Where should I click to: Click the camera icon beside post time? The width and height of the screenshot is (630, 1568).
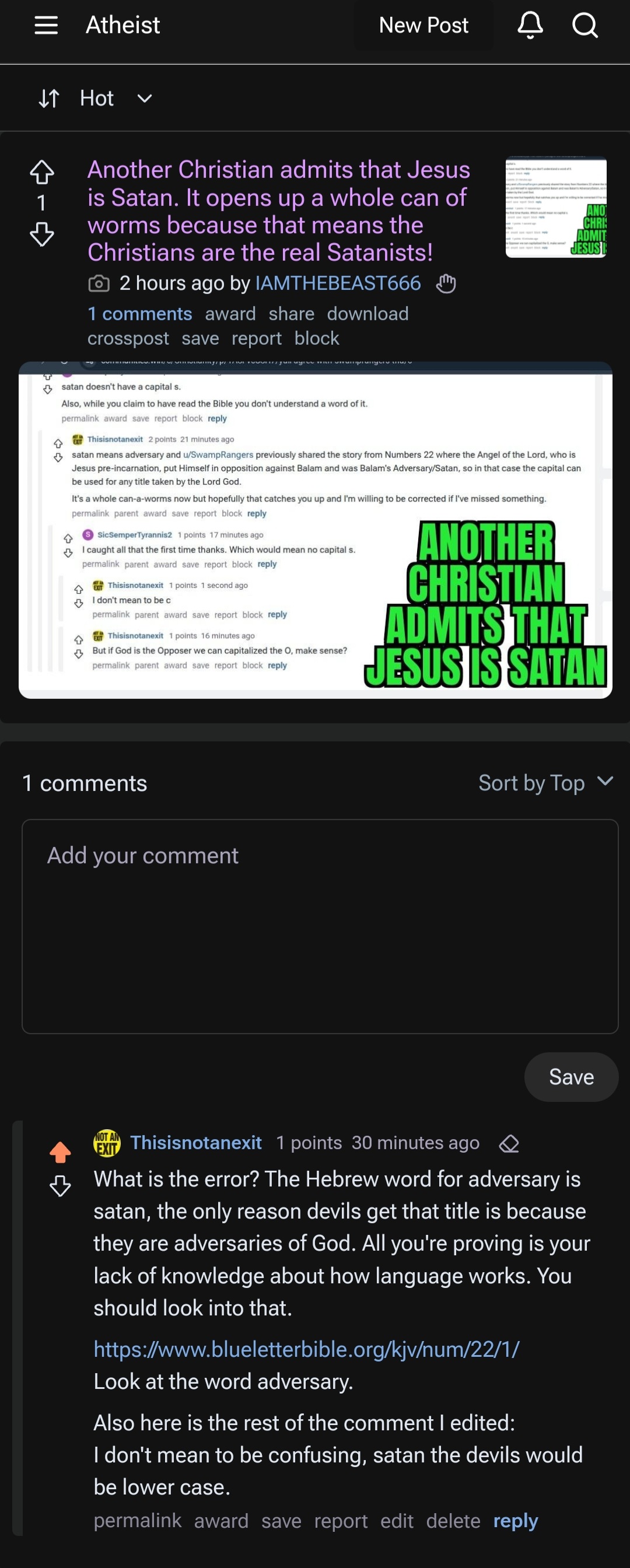tap(99, 283)
